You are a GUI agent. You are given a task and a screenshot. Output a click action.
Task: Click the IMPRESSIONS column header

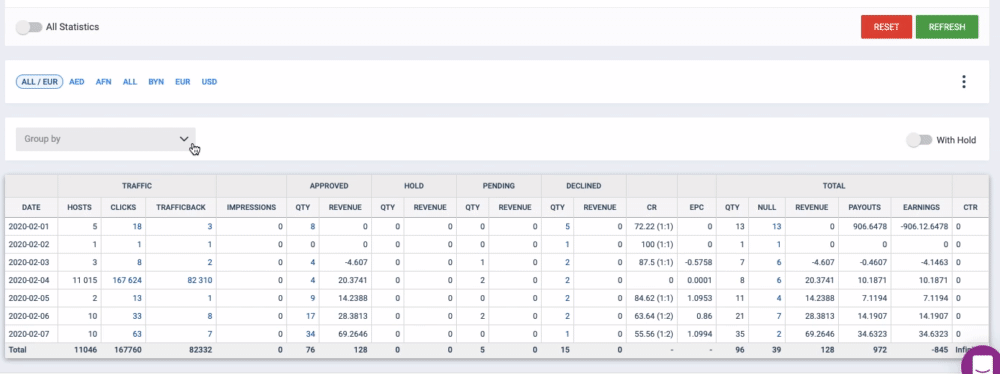[x=251, y=207]
